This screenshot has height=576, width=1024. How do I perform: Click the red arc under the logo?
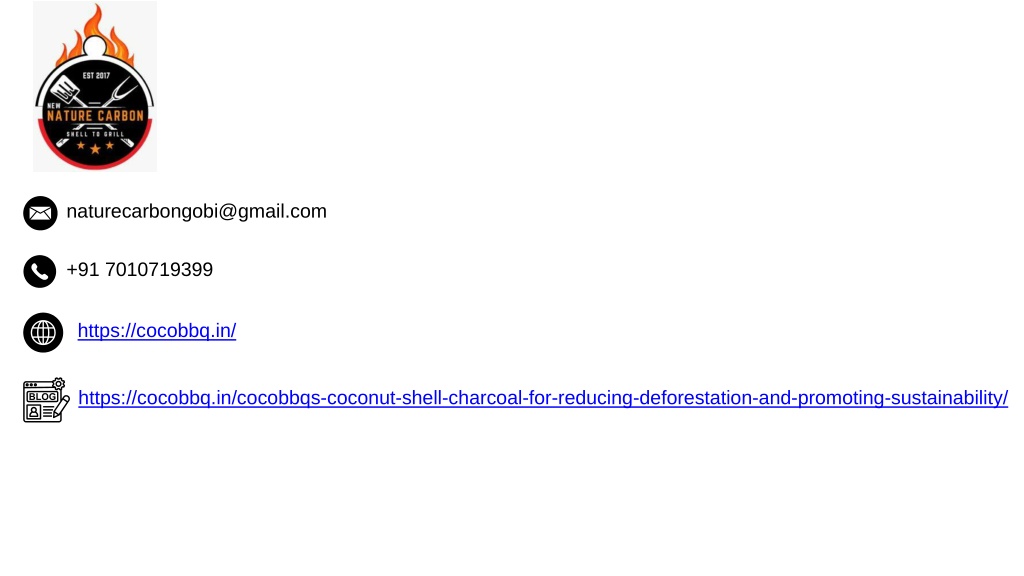coord(95,162)
